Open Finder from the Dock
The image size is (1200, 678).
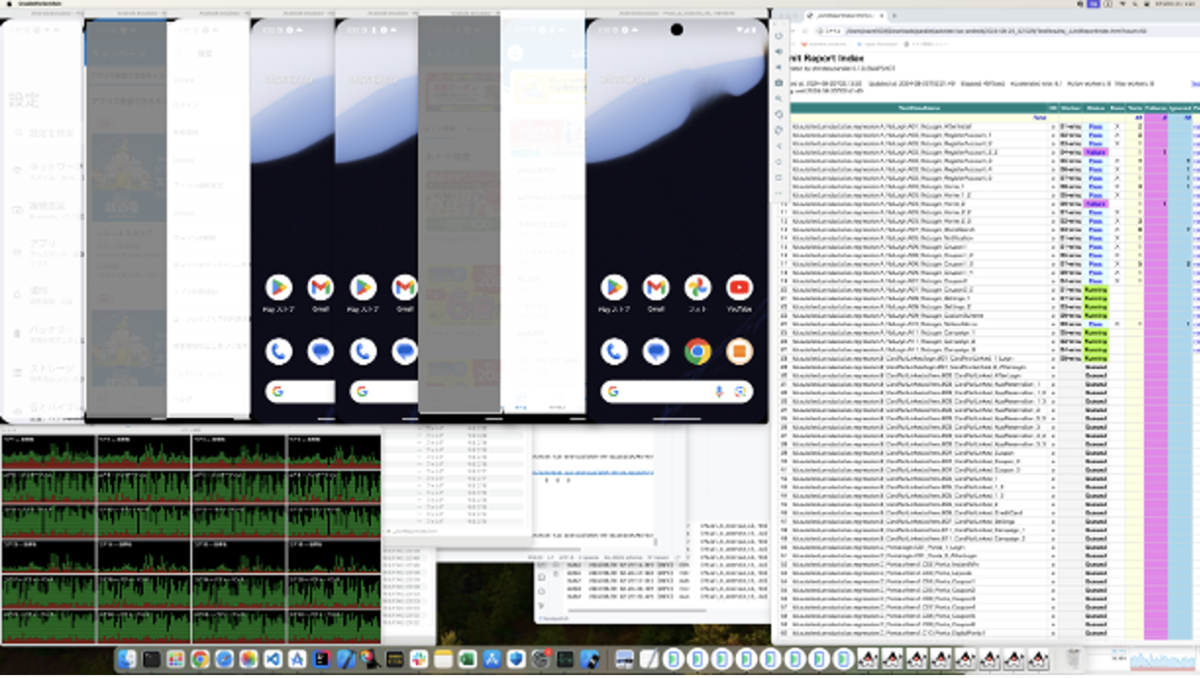[x=127, y=659]
